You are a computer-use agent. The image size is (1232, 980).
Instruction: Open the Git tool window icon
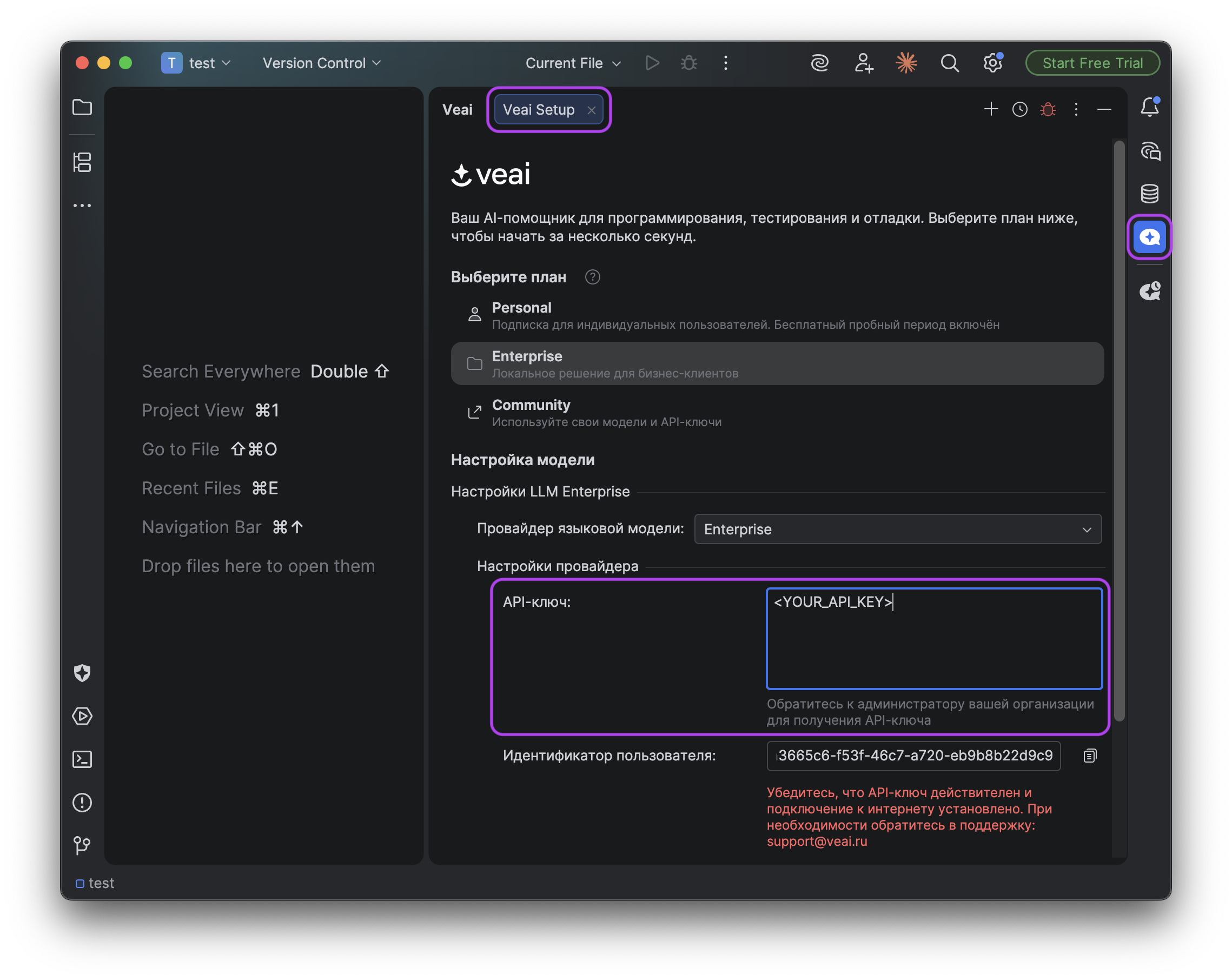(82, 845)
